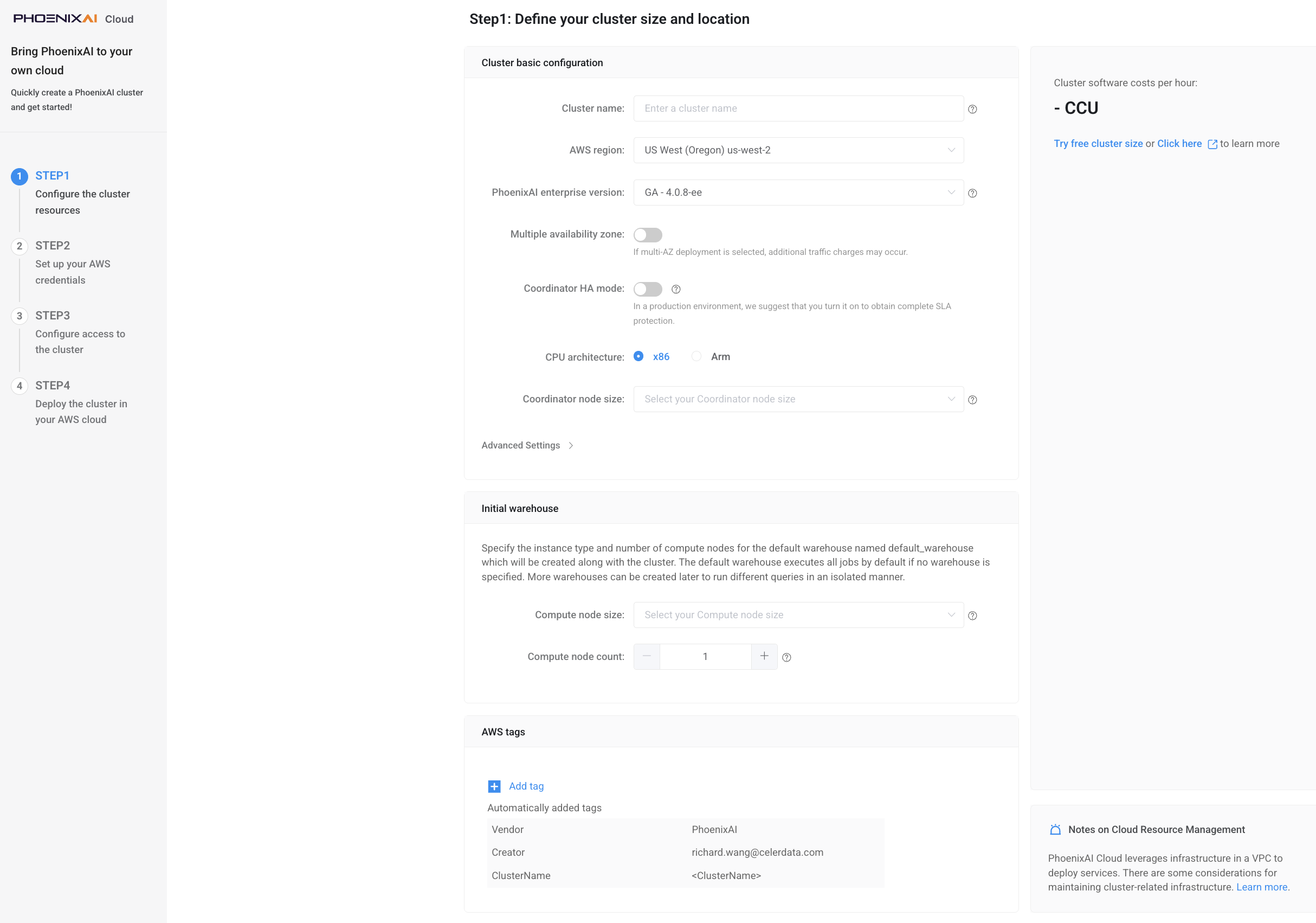The width and height of the screenshot is (1316, 923).
Task: Click the Compute node count value field
Action: click(x=706, y=656)
